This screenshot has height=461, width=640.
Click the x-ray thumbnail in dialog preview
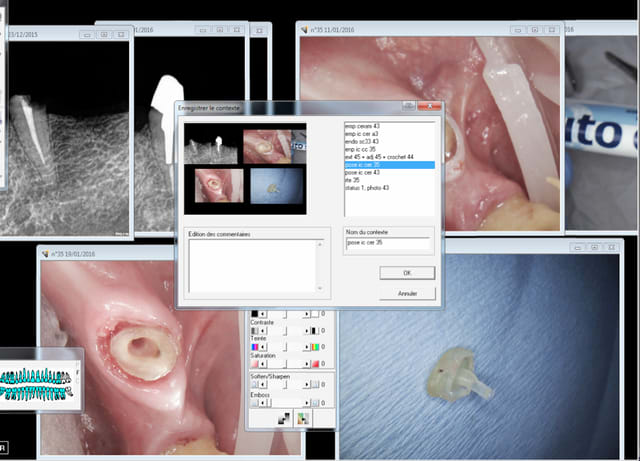click(x=212, y=146)
